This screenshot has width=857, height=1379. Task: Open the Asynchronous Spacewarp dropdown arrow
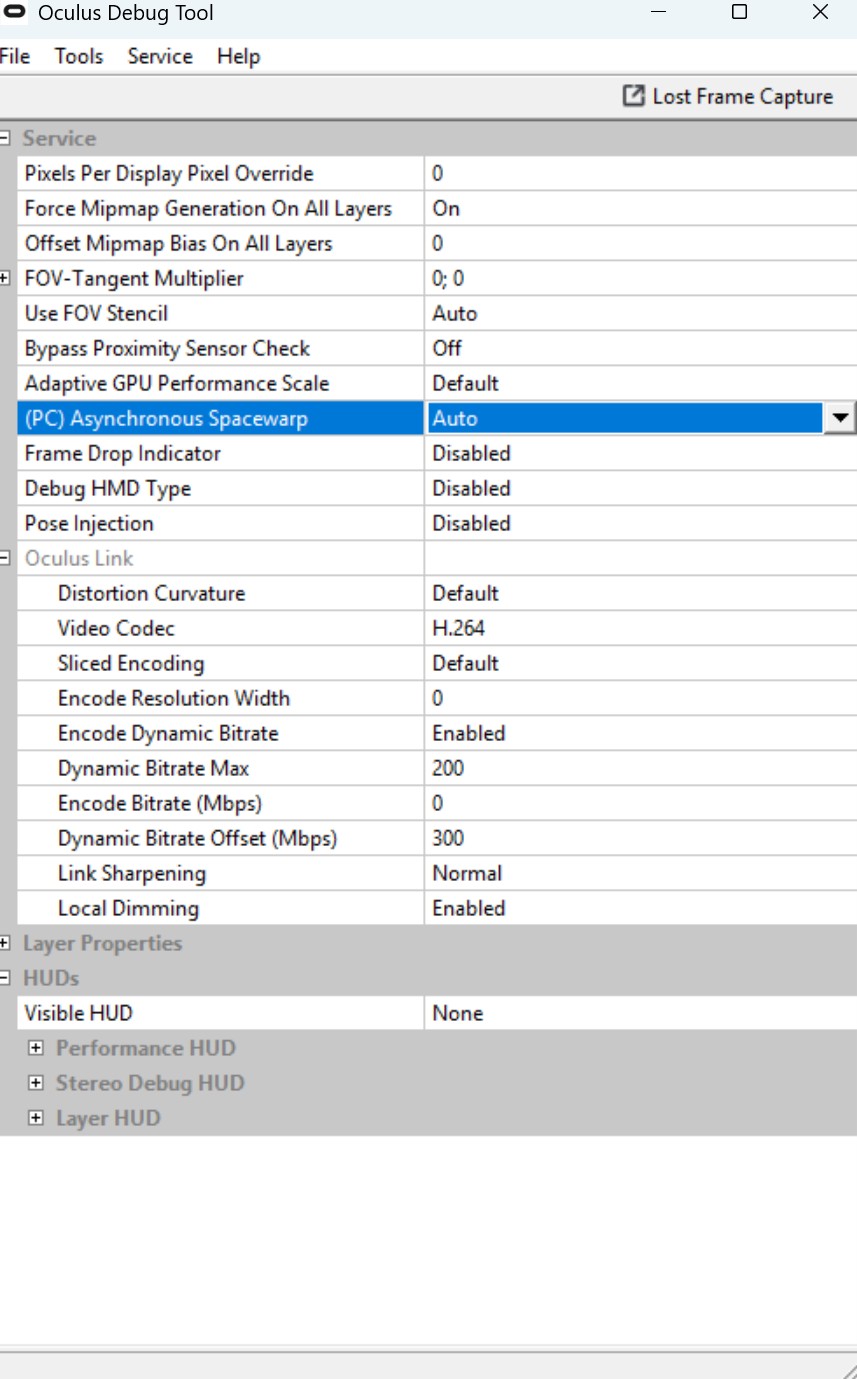(x=840, y=418)
